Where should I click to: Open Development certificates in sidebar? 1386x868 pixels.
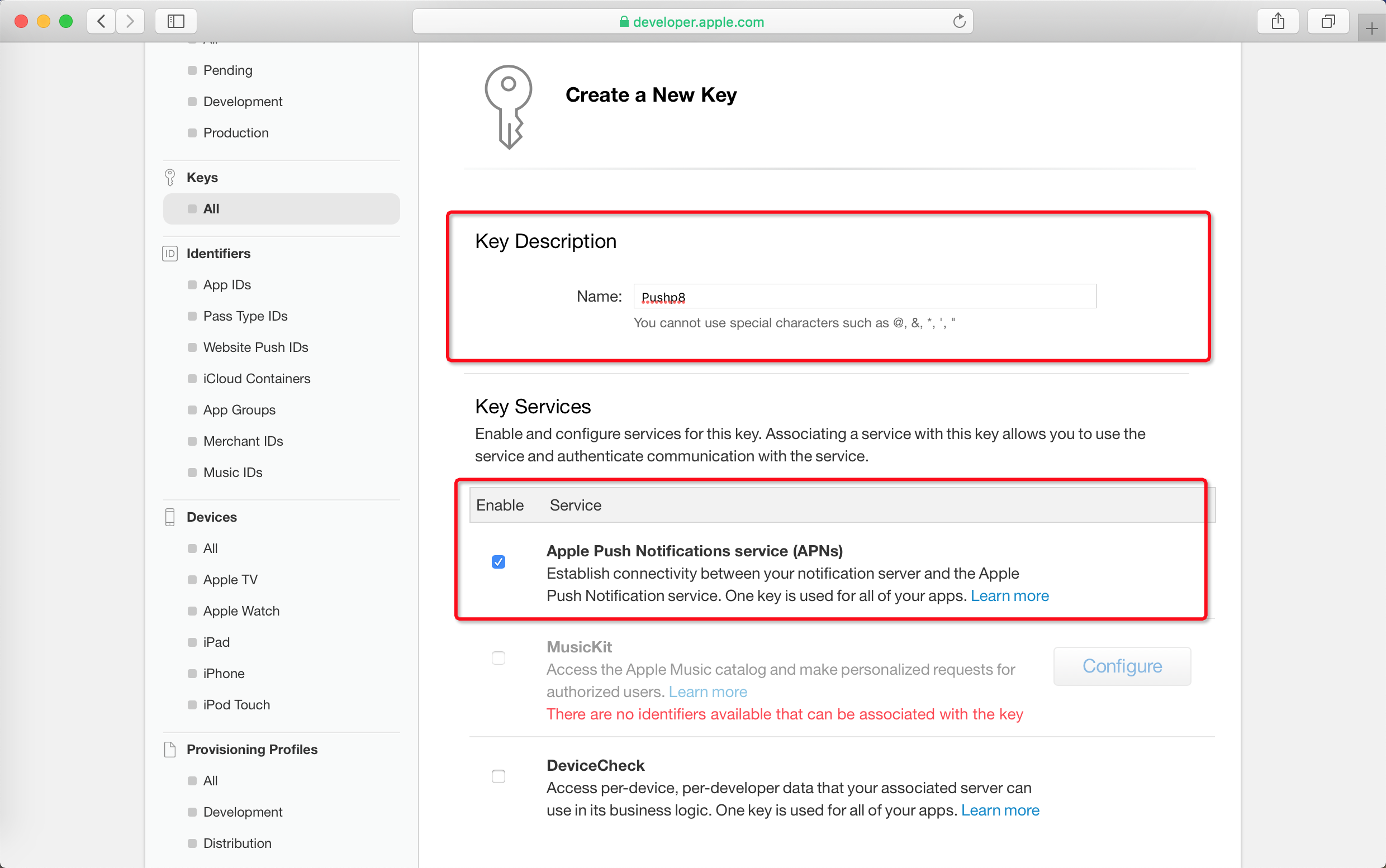click(243, 102)
